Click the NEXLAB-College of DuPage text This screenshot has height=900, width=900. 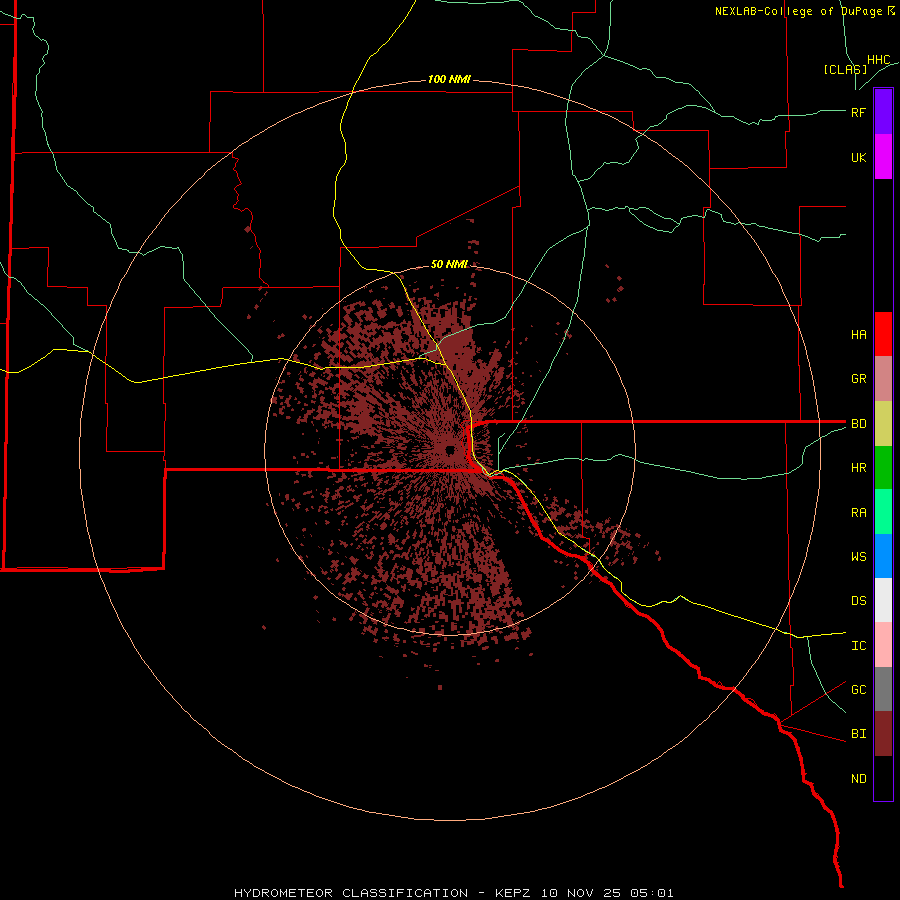tap(798, 11)
